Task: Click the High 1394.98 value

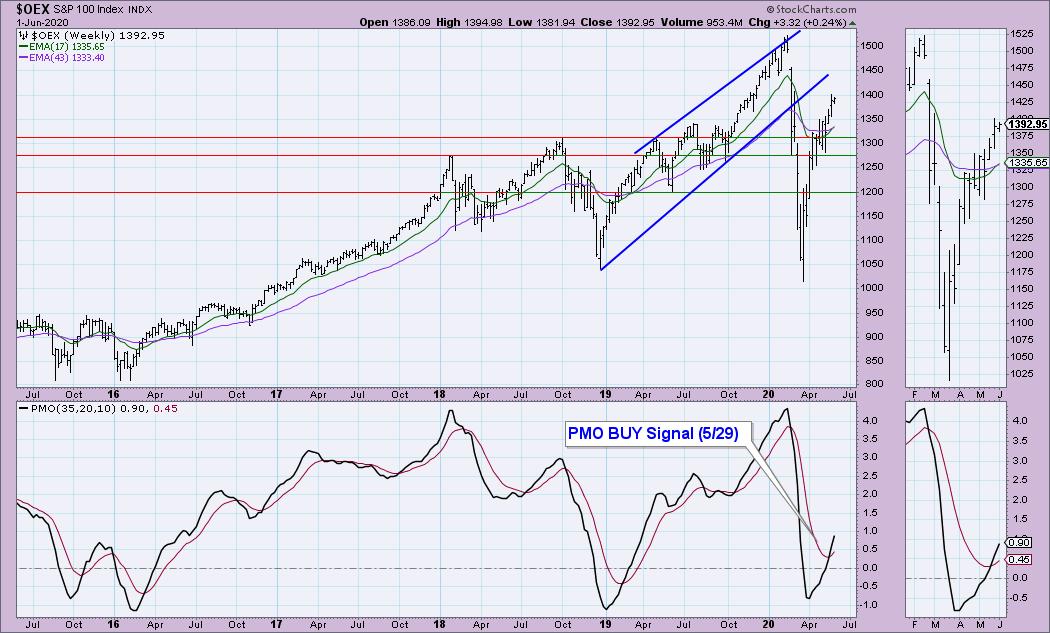Action: click(x=469, y=22)
